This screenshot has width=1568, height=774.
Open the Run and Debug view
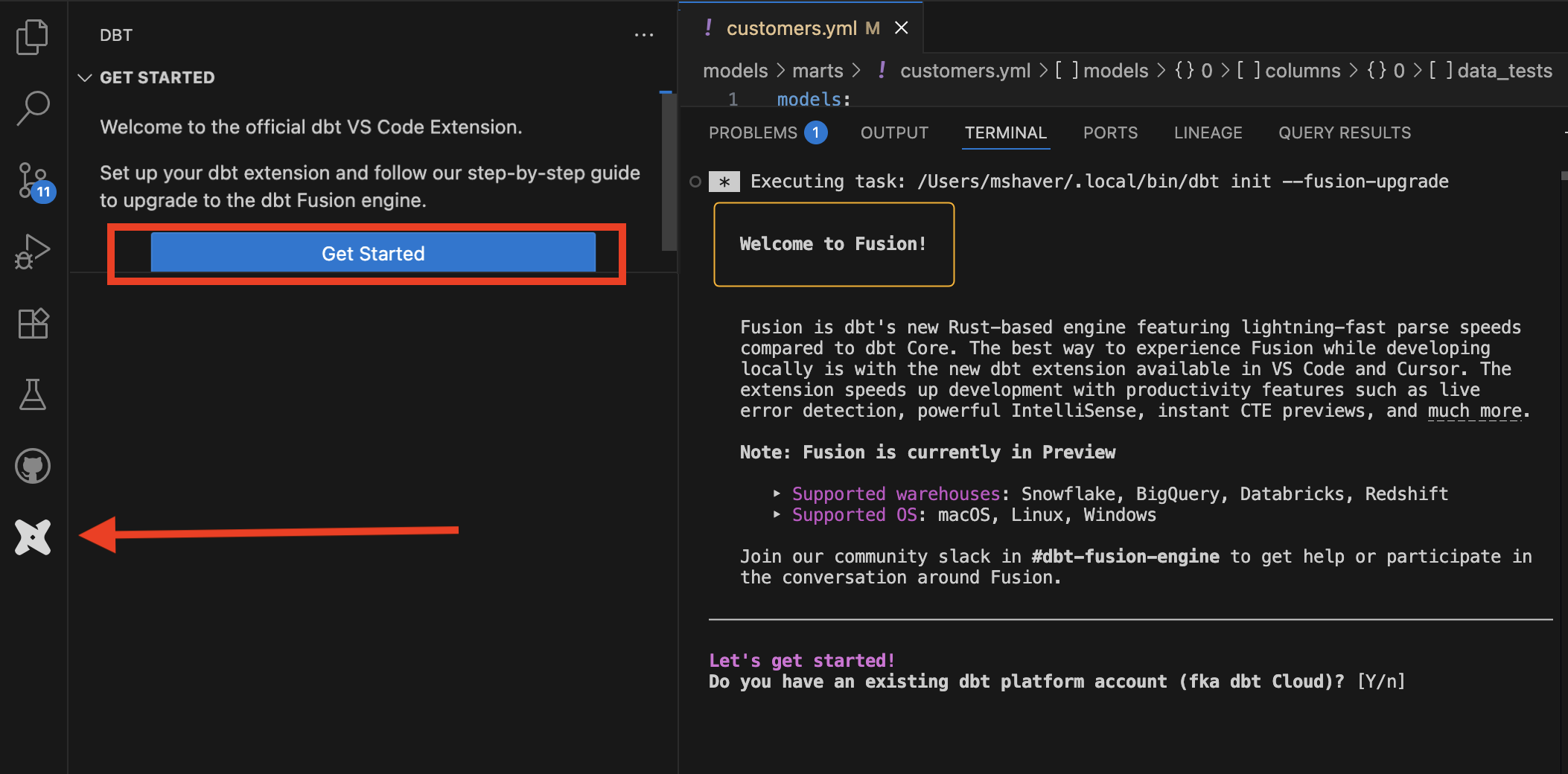[x=33, y=252]
